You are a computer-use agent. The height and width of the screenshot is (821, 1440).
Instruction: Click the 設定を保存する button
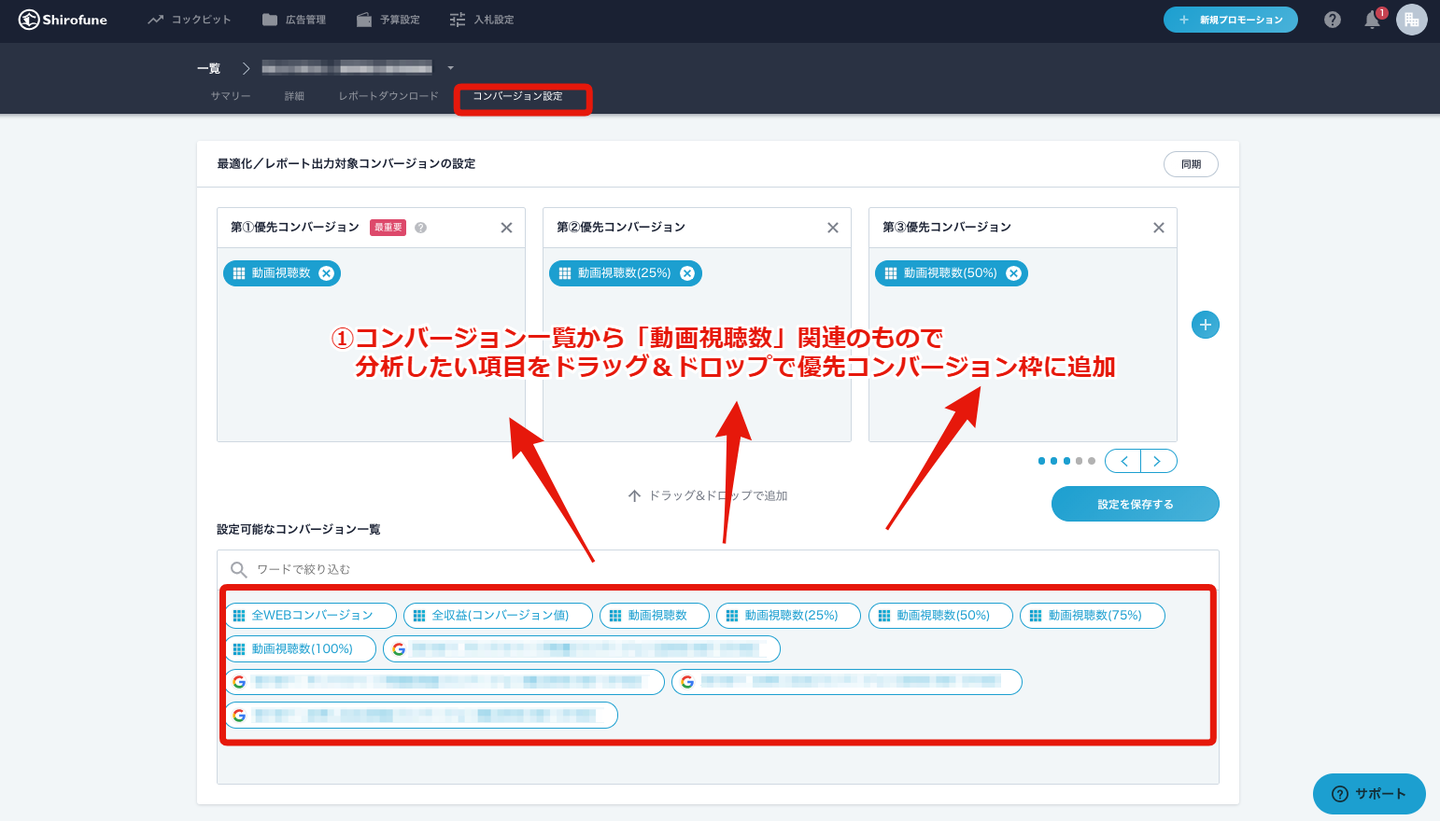[x=1135, y=504]
